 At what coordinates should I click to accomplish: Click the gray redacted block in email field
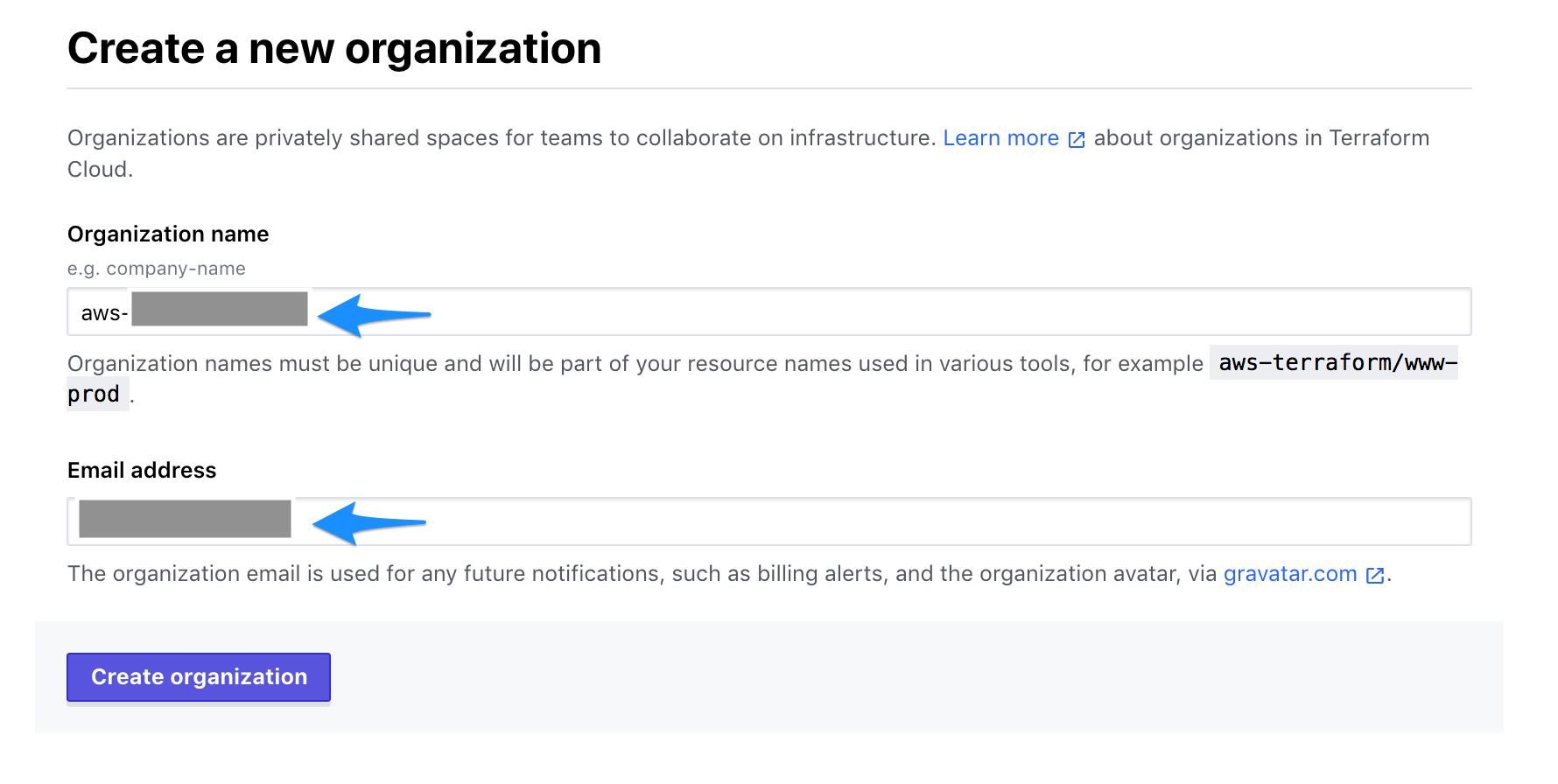pyautogui.click(x=185, y=519)
